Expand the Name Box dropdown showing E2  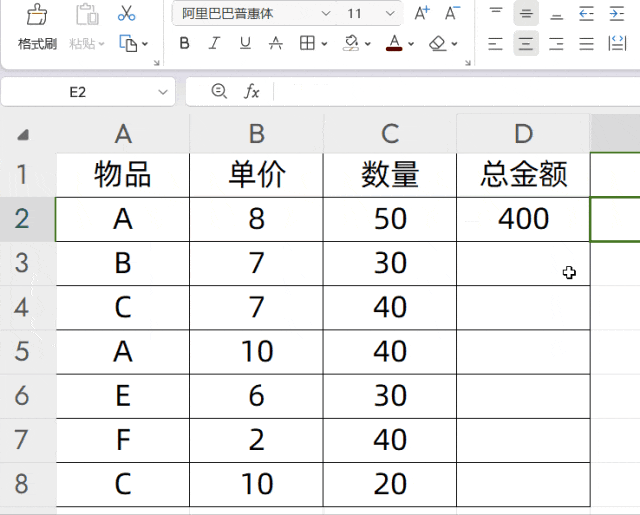(x=163, y=92)
